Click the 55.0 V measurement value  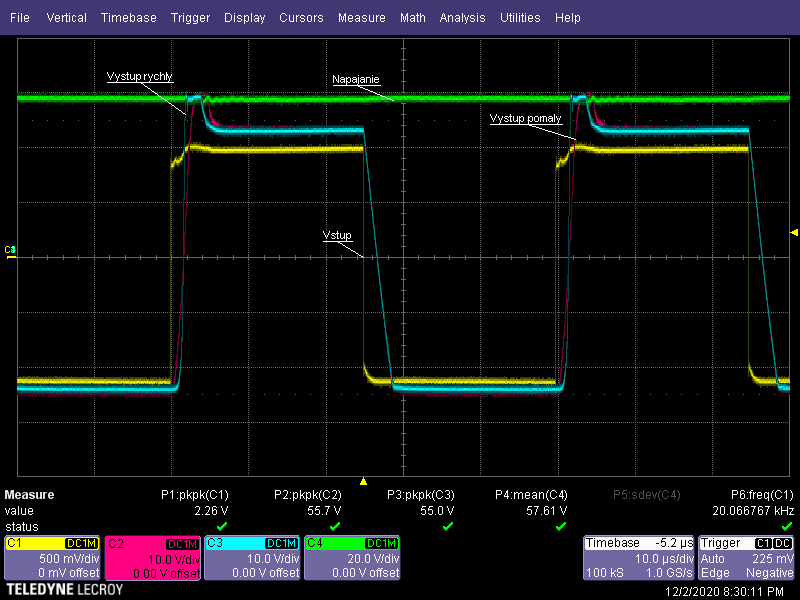437,511
